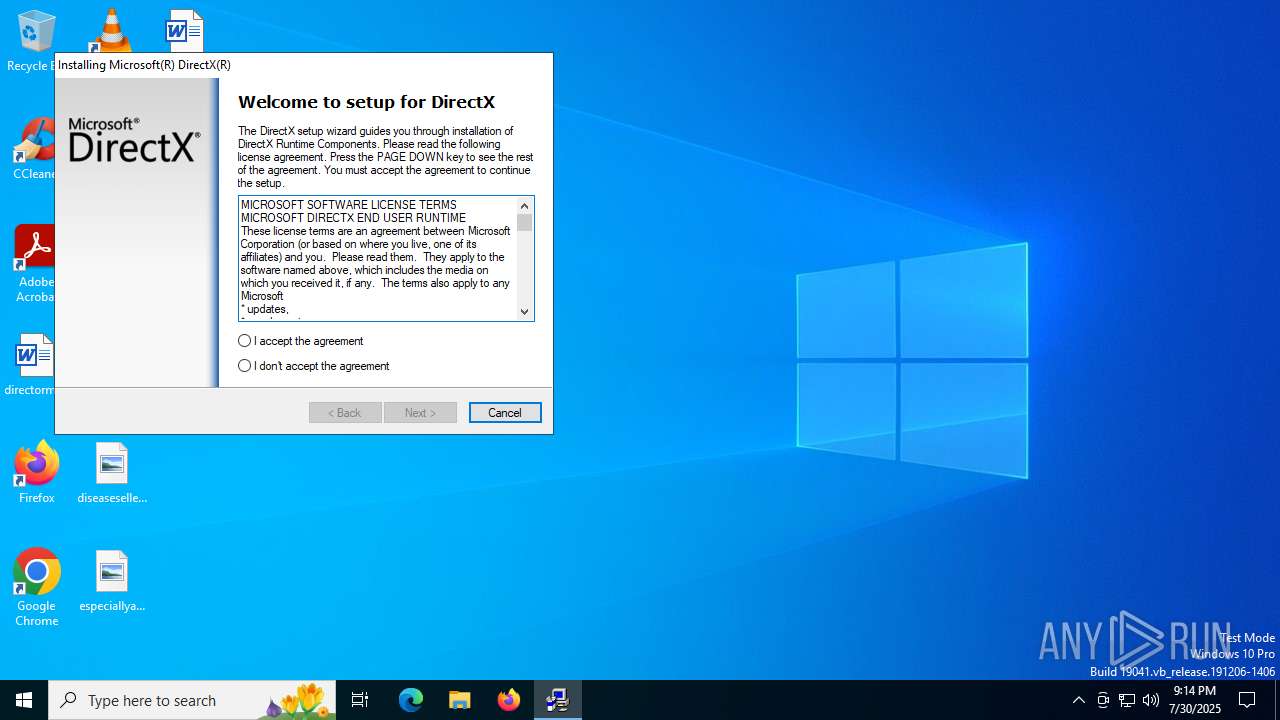The height and width of the screenshot is (720, 1280).
Task: Click the 'Installing Microsoft(R) DirectX(R)' title bar
Action: point(304,65)
